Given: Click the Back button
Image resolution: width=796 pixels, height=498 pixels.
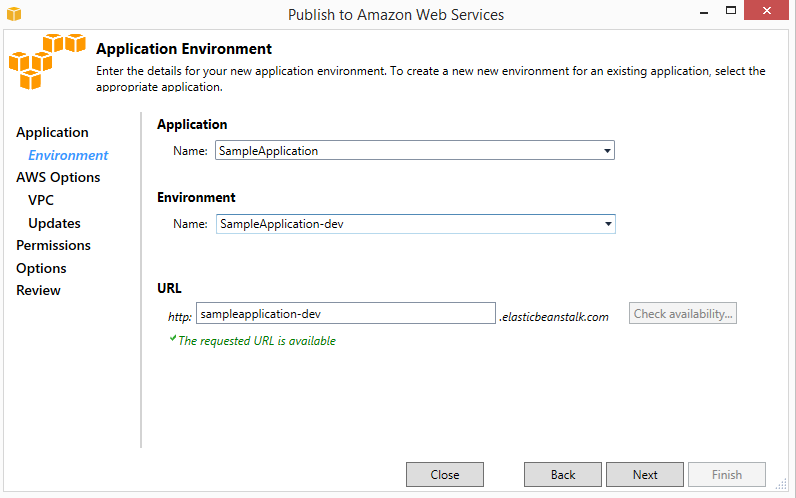Looking at the screenshot, I should 563,475.
